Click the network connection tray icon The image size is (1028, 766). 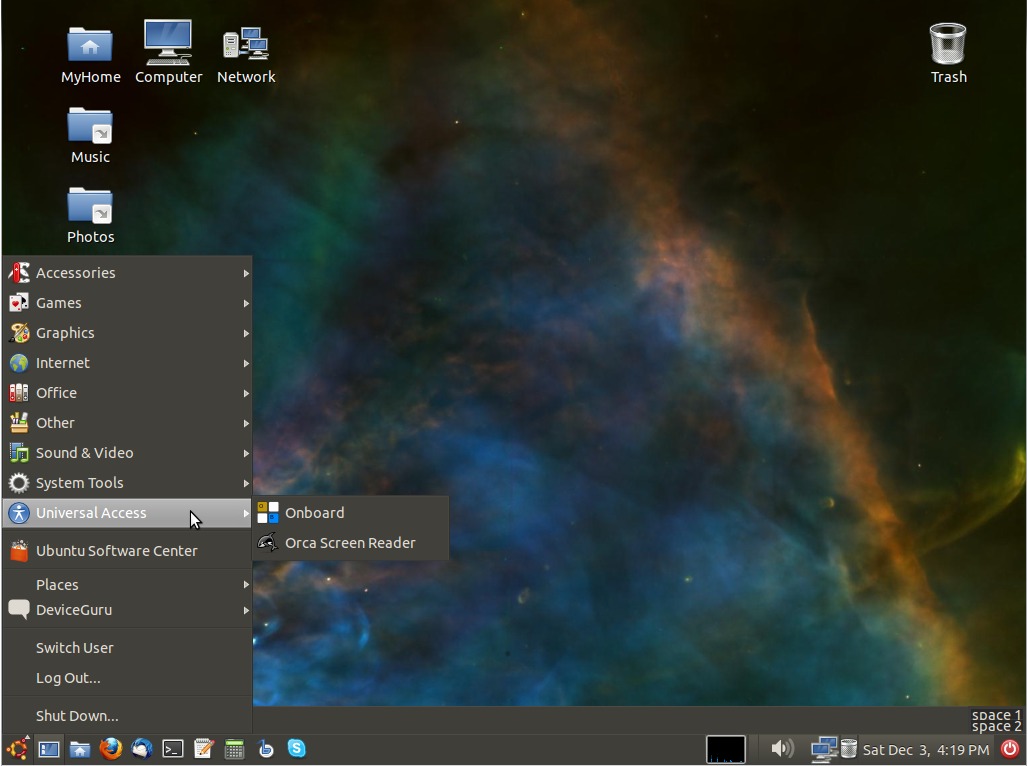point(823,749)
